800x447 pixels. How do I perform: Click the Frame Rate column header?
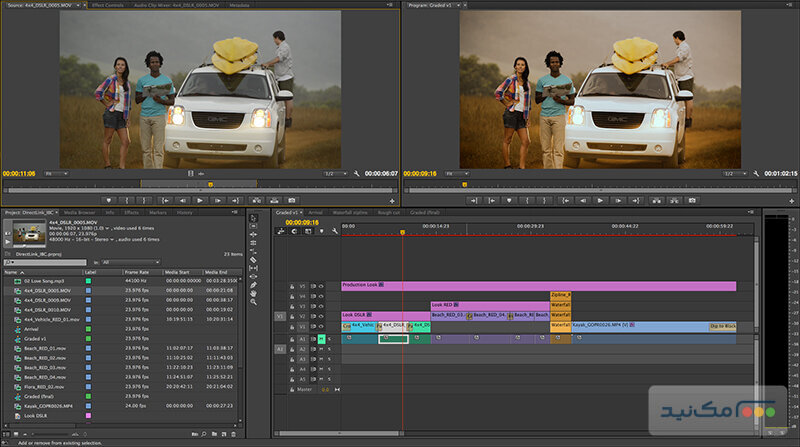click(142, 272)
